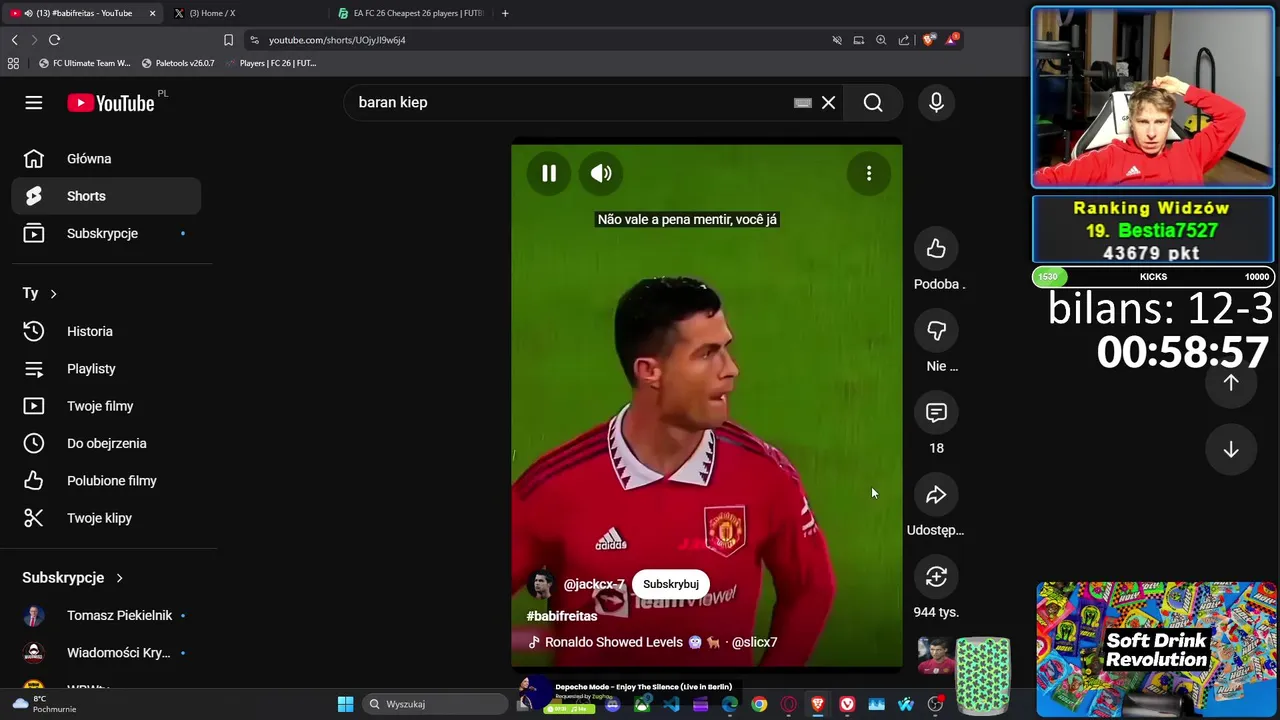Toggle the picture-in-picture icon in address bar
The width and height of the screenshot is (1280, 720).
[858, 40]
